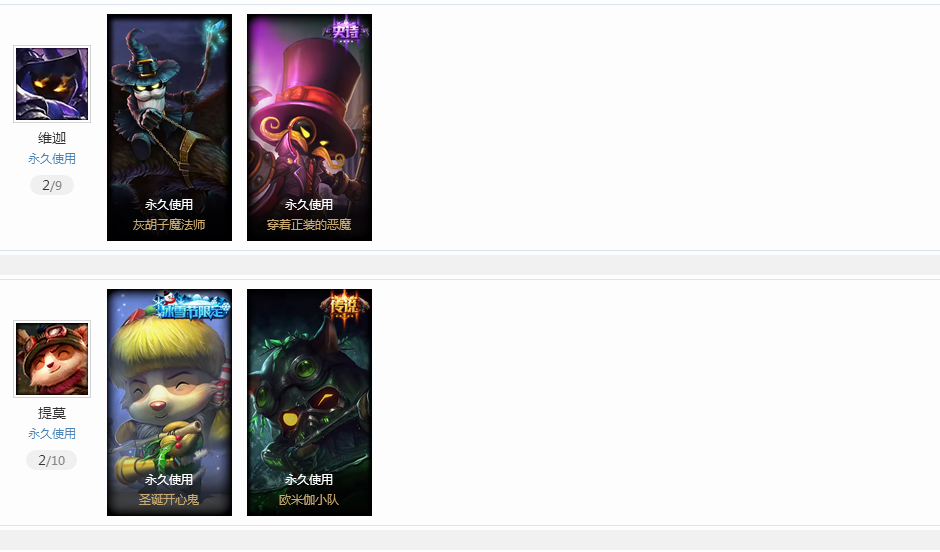Click the 传说 legendary badge icon
This screenshot has width=940, height=552.
point(345,306)
